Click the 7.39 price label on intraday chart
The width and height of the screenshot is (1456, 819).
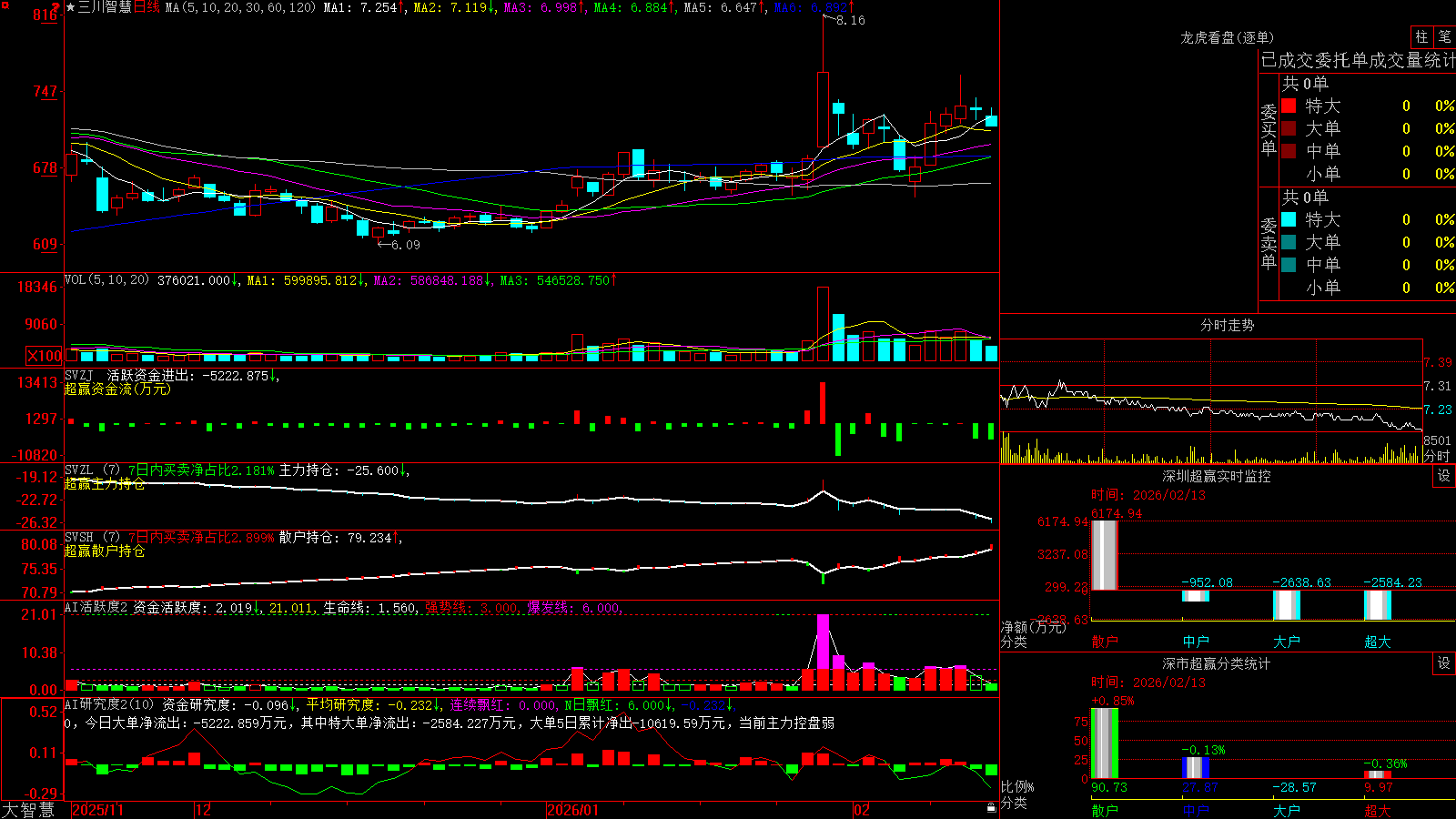point(1438,362)
